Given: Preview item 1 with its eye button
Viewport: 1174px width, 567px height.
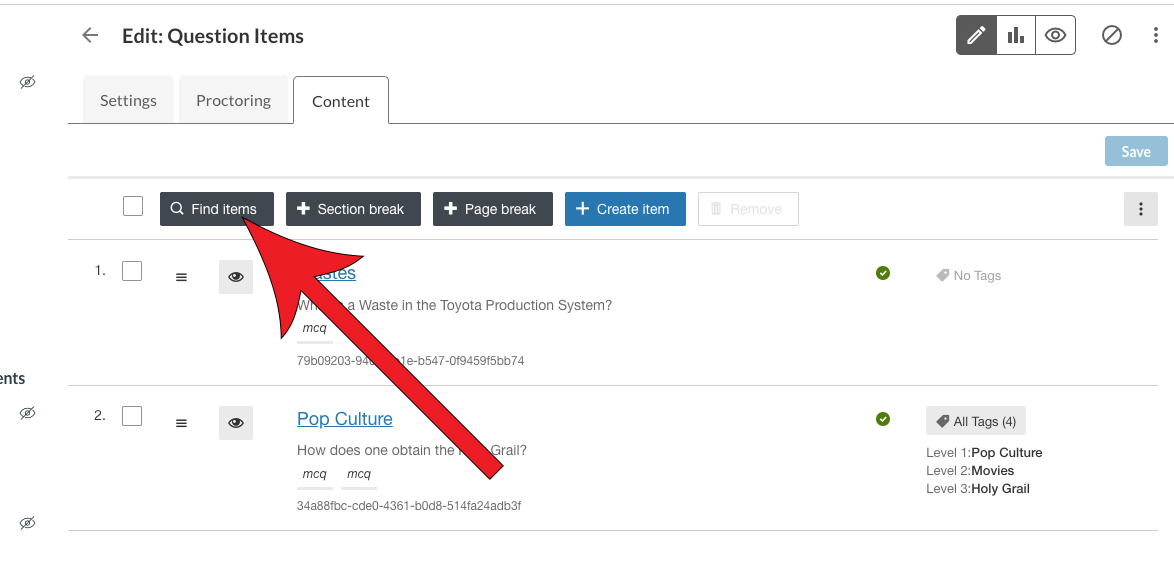Looking at the screenshot, I should pyautogui.click(x=236, y=277).
